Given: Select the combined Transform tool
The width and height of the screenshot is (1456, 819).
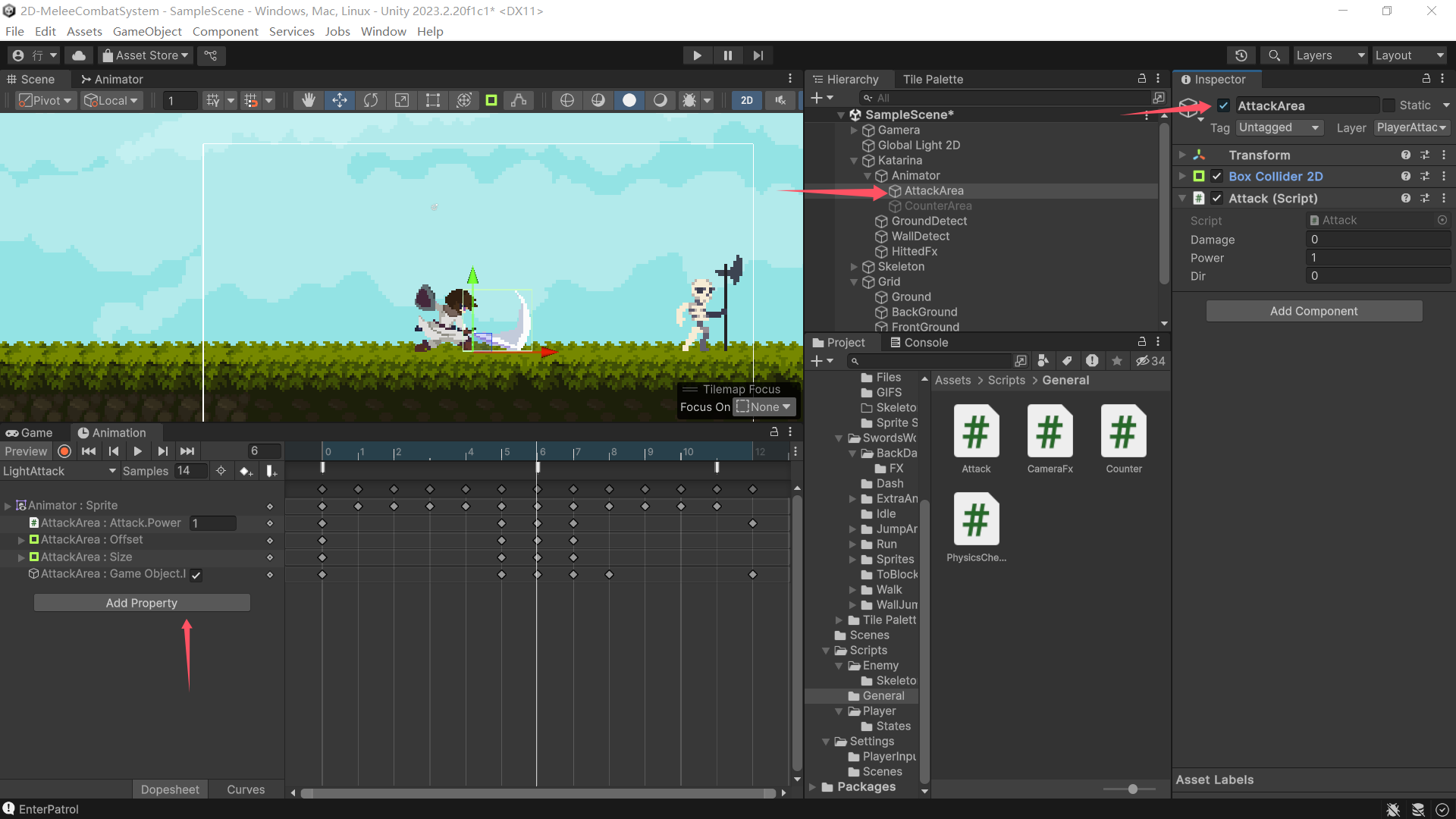Looking at the screenshot, I should pos(464,100).
